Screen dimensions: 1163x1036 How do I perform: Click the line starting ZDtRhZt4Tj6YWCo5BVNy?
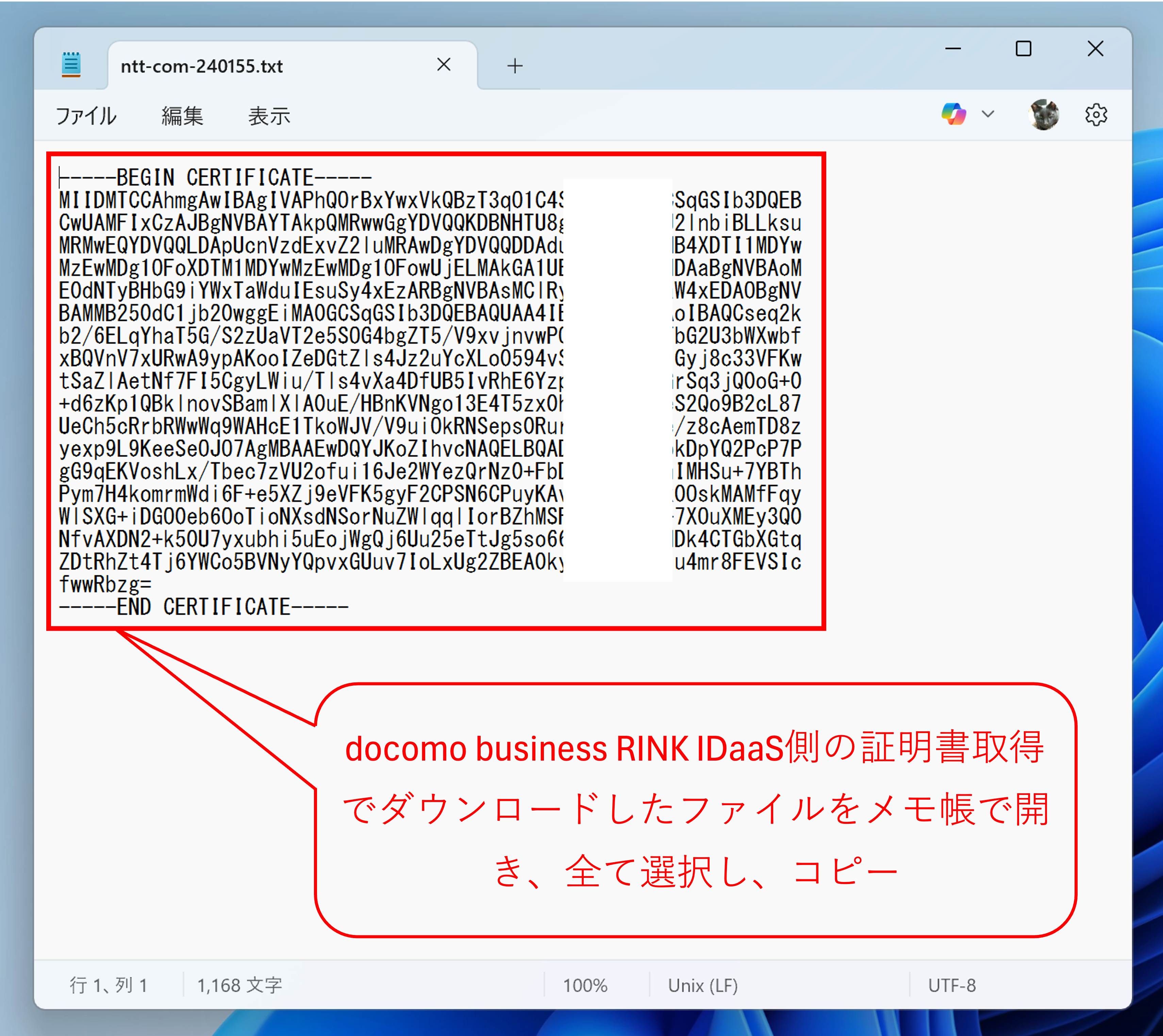coord(430,562)
